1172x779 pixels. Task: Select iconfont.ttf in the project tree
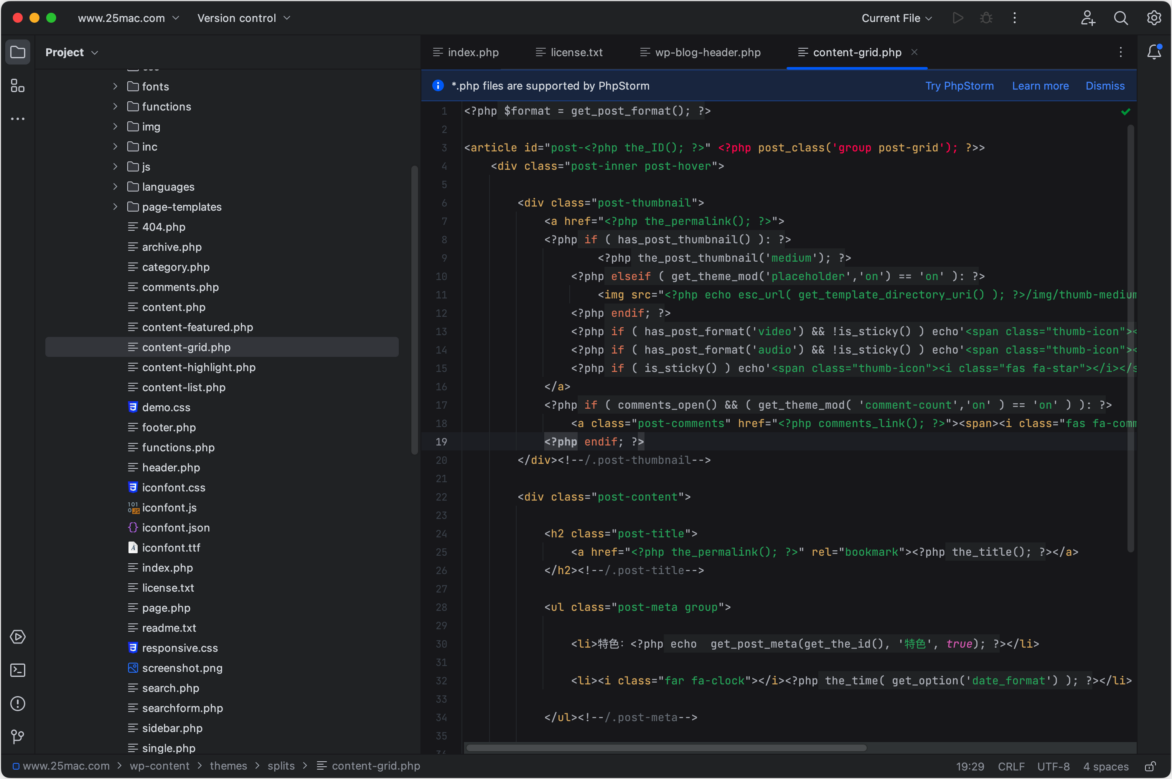coord(171,548)
